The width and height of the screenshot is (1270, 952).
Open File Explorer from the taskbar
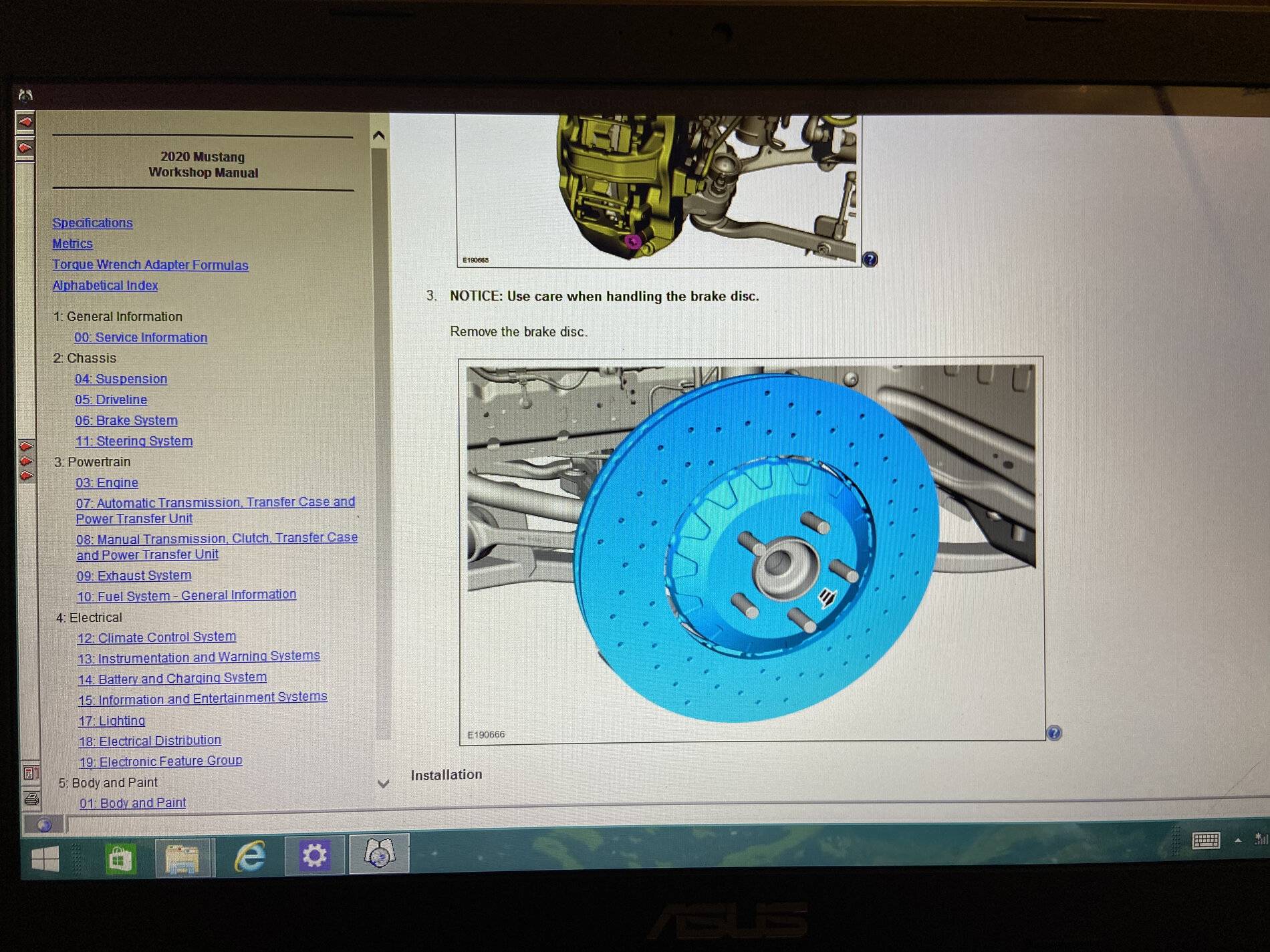click(x=182, y=858)
